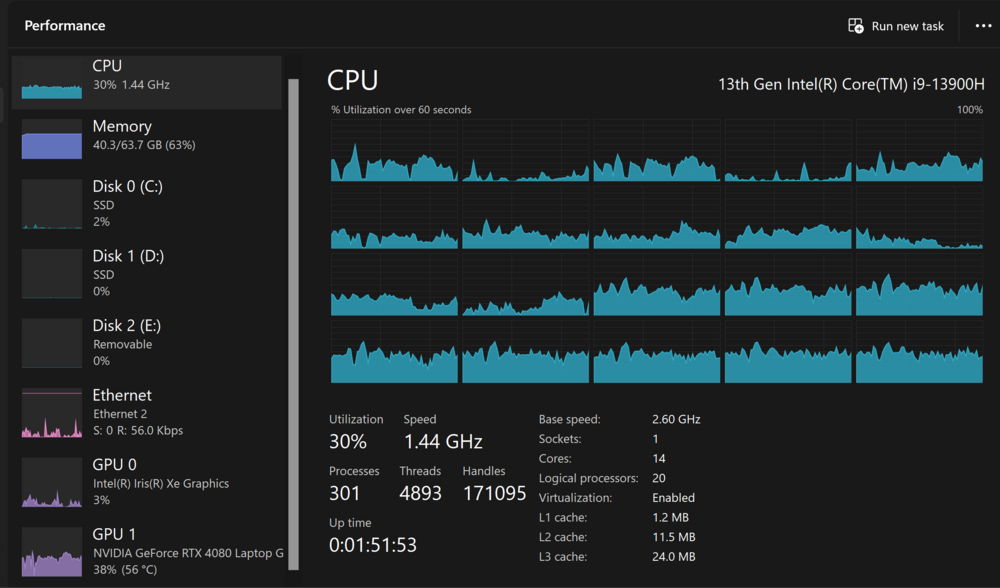The image size is (1000, 588).
Task: Click the CPU mini graph thumbnail
Action: [52, 79]
